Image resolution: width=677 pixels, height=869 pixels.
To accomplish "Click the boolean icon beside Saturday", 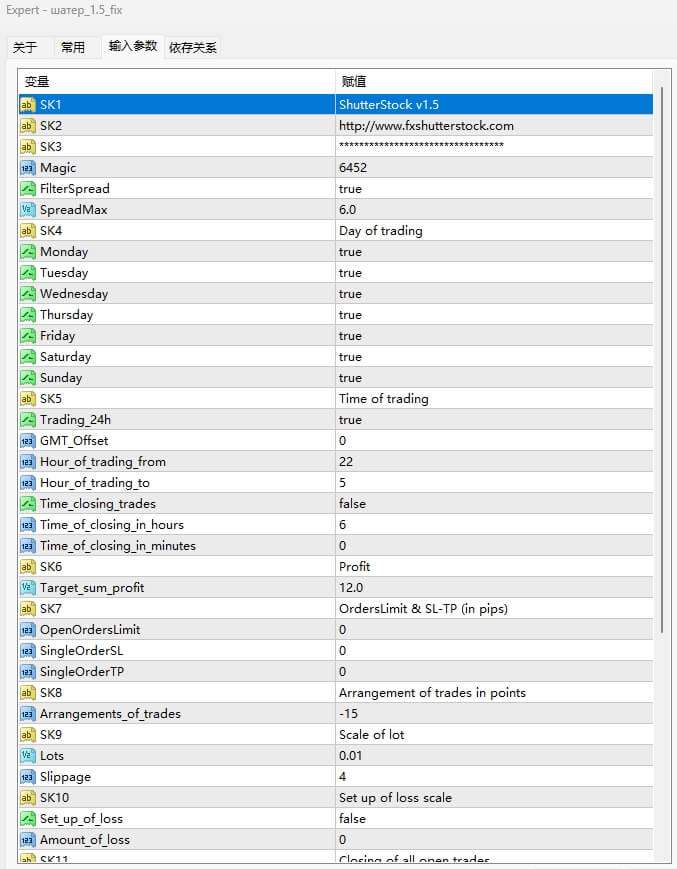I will pos(28,357).
